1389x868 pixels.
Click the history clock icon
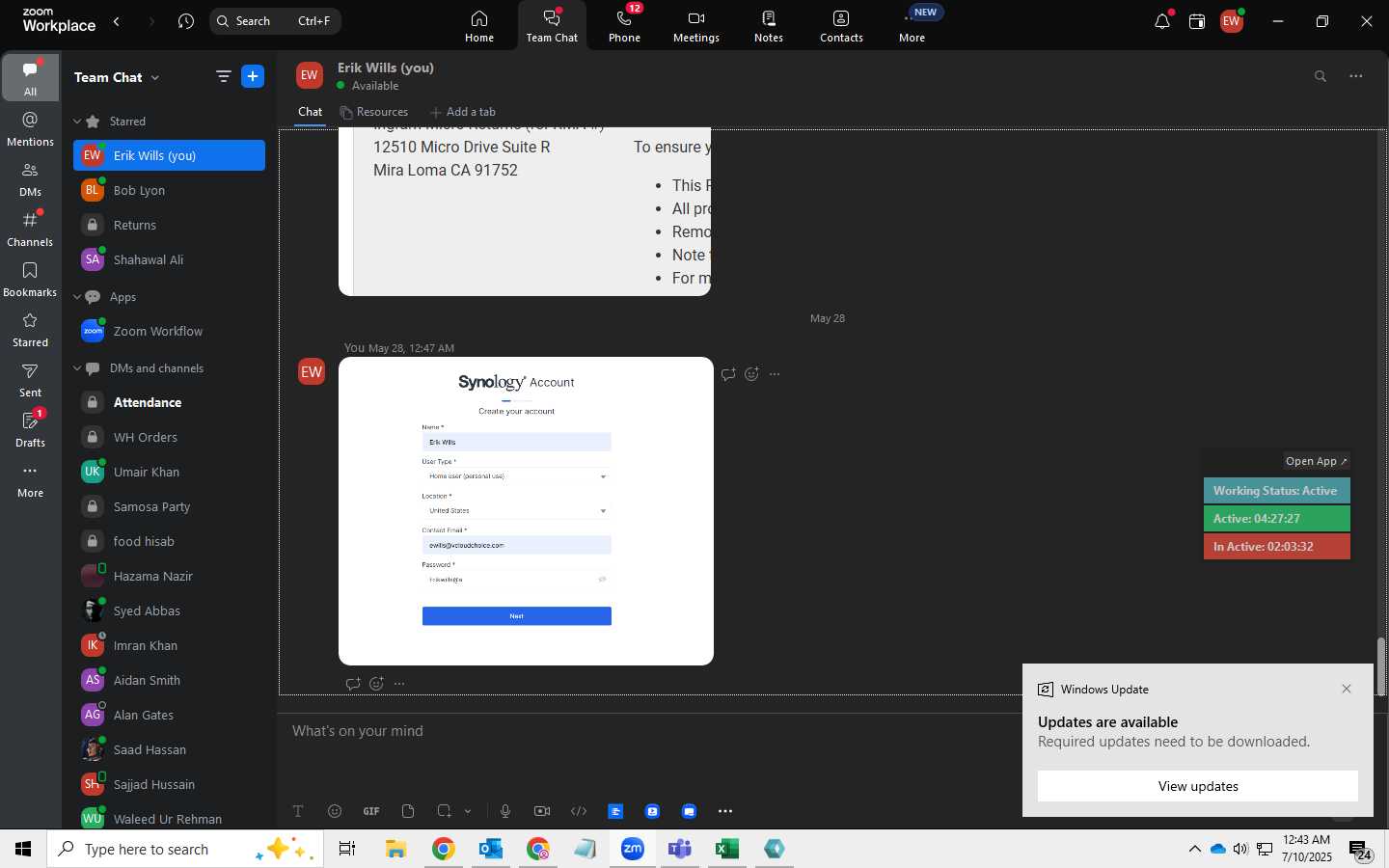click(x=186, y=21)
